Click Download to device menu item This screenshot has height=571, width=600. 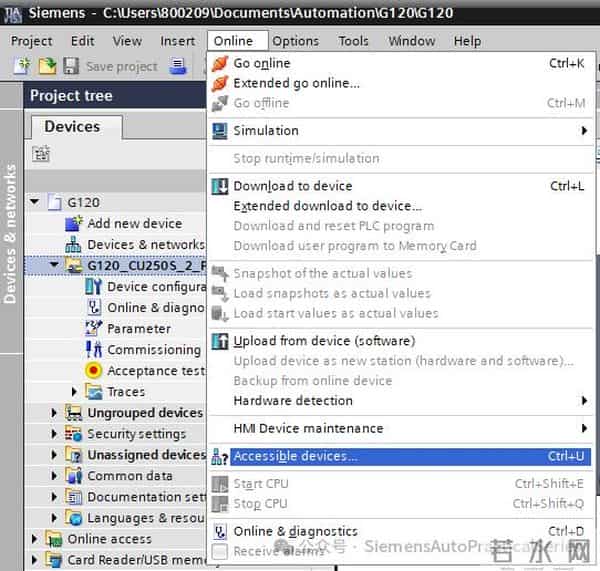click(x=292, y=186)
